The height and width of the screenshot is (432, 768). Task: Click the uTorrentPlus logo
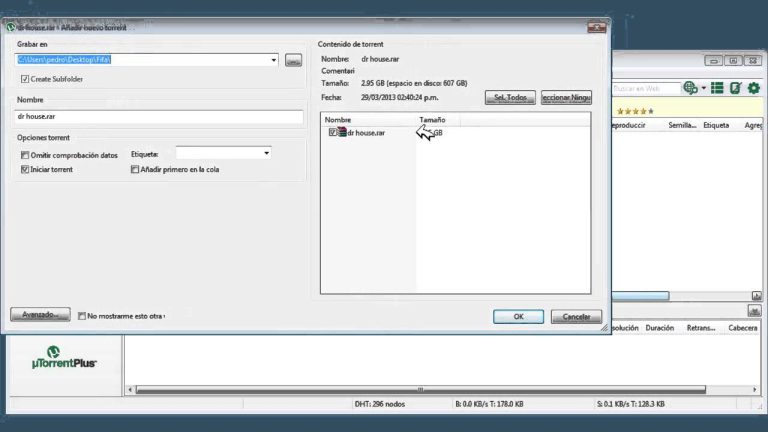[64, 357]
